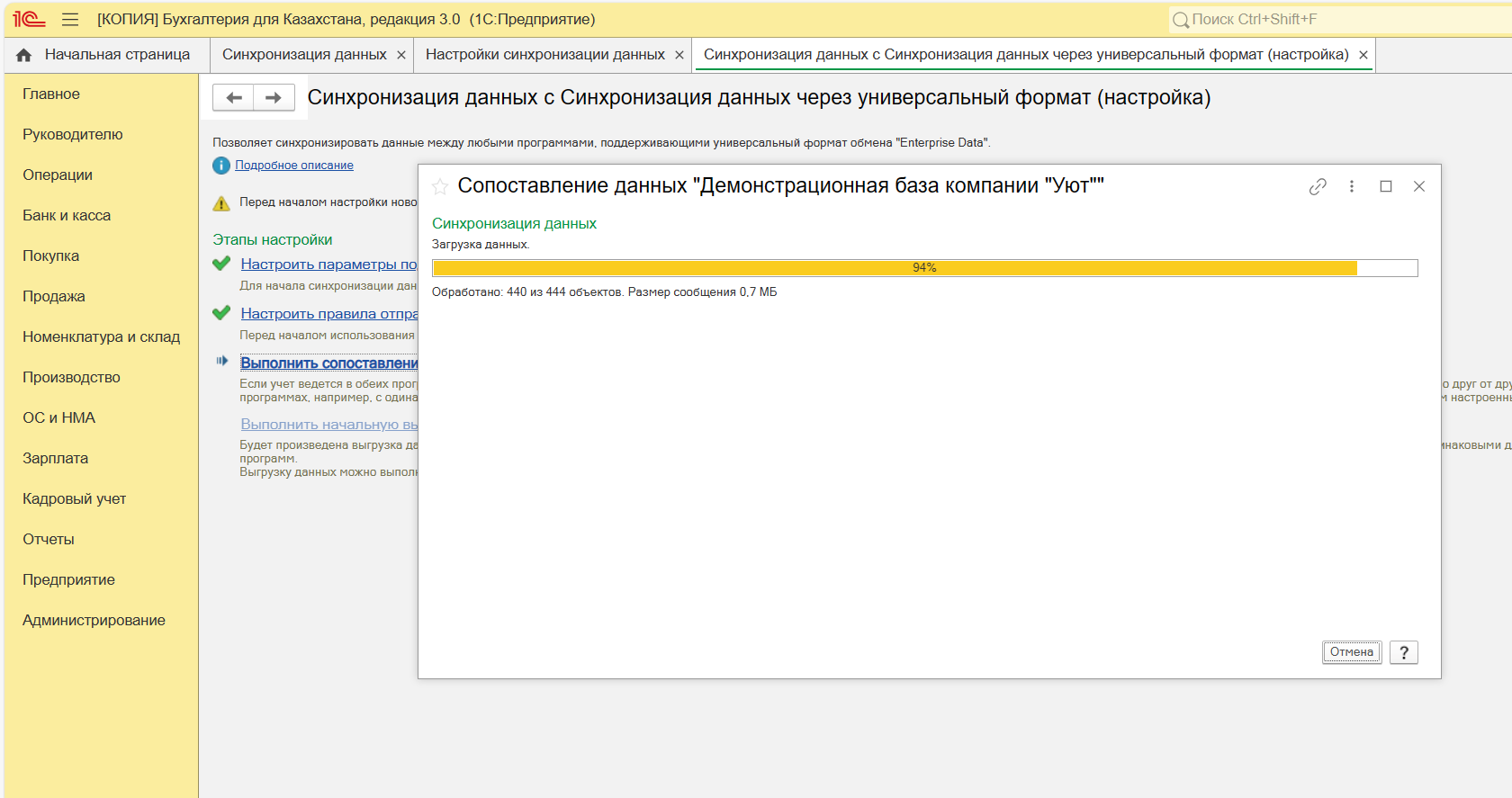Click the question mark help button
1512x798 pixels.
tap(1403, 652)
